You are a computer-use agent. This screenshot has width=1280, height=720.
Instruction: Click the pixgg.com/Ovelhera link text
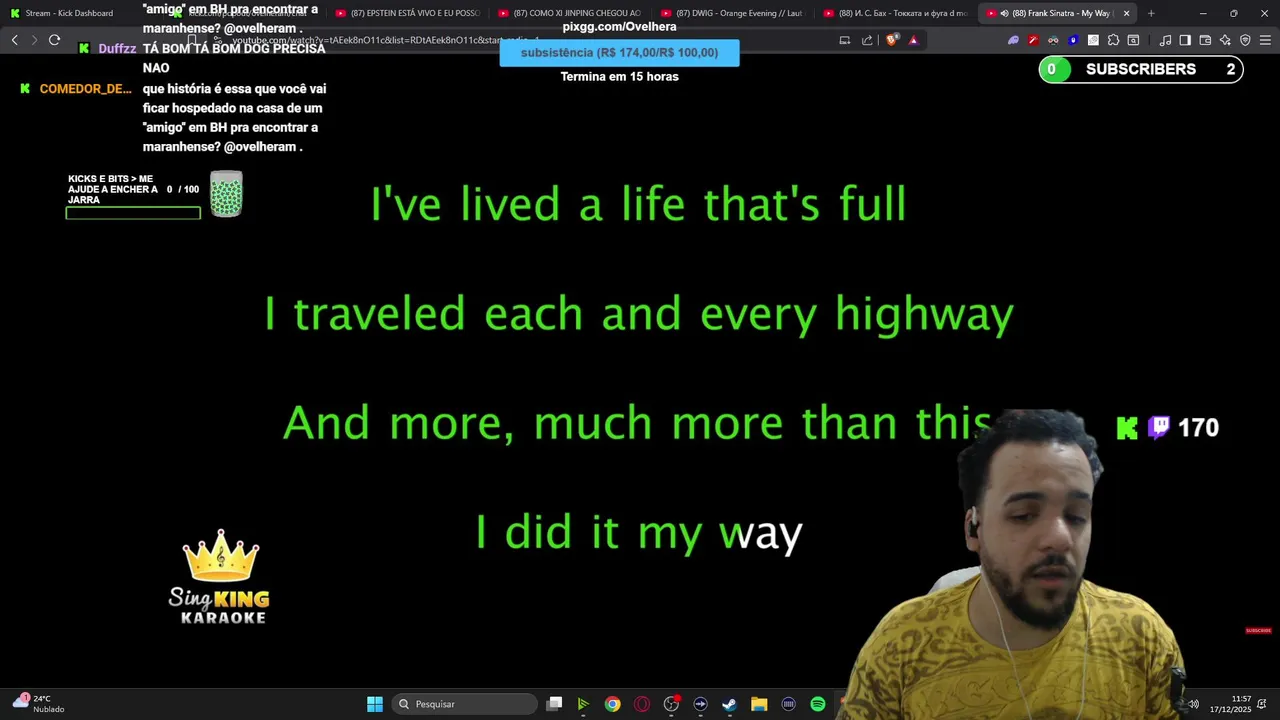[619, 27]
